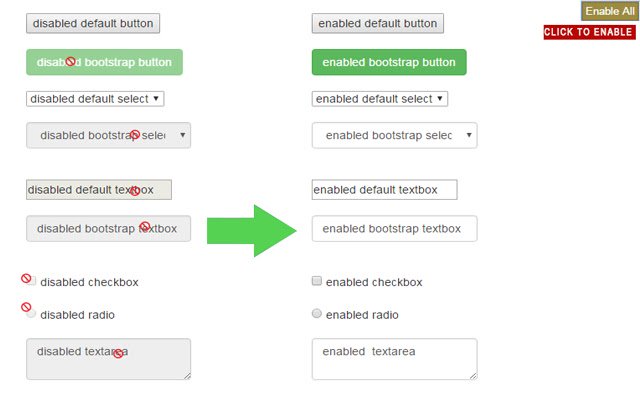Click the green enabled bootstrap button

[x=389, y=62]
